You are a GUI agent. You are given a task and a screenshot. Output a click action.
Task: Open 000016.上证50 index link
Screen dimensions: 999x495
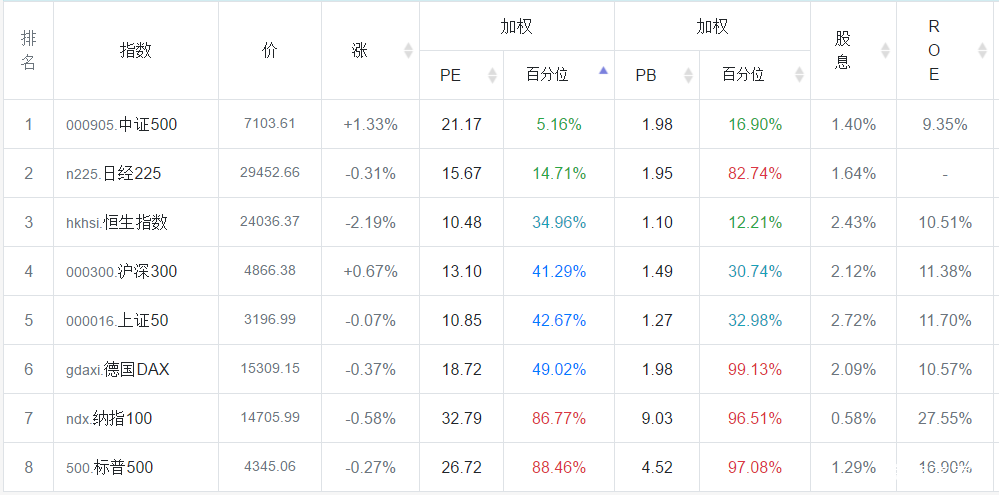117,320
